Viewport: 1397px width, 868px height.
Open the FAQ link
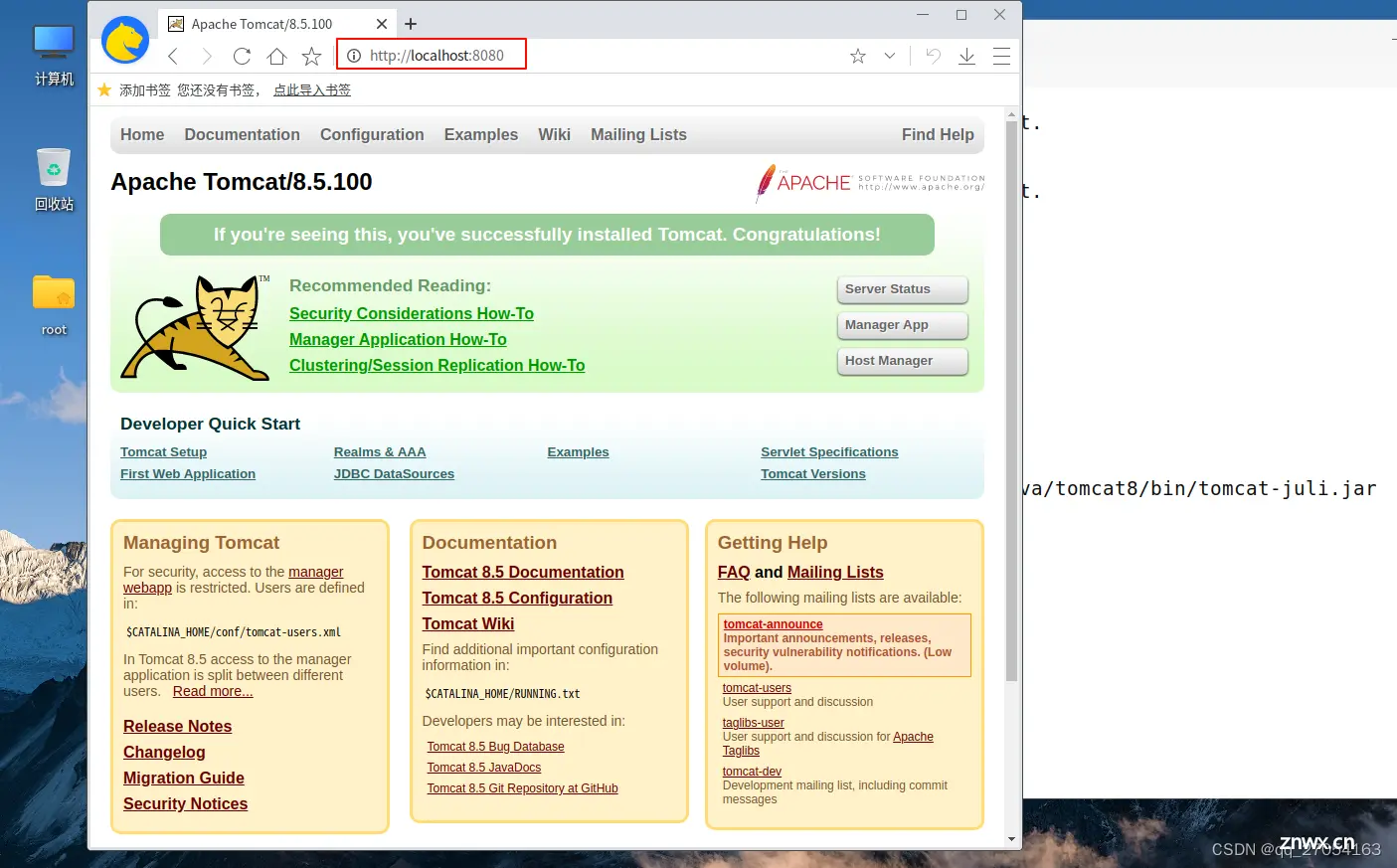[734, 572]
